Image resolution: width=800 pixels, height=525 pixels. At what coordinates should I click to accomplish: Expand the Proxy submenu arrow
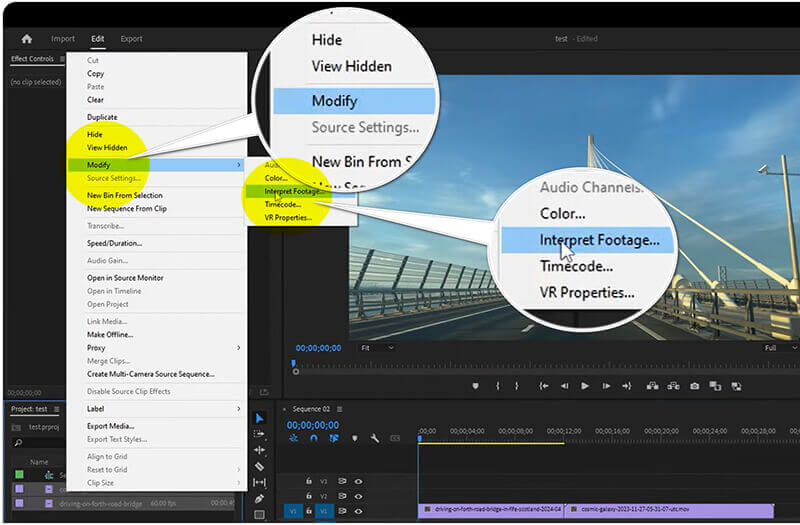(x=238, y=348)
